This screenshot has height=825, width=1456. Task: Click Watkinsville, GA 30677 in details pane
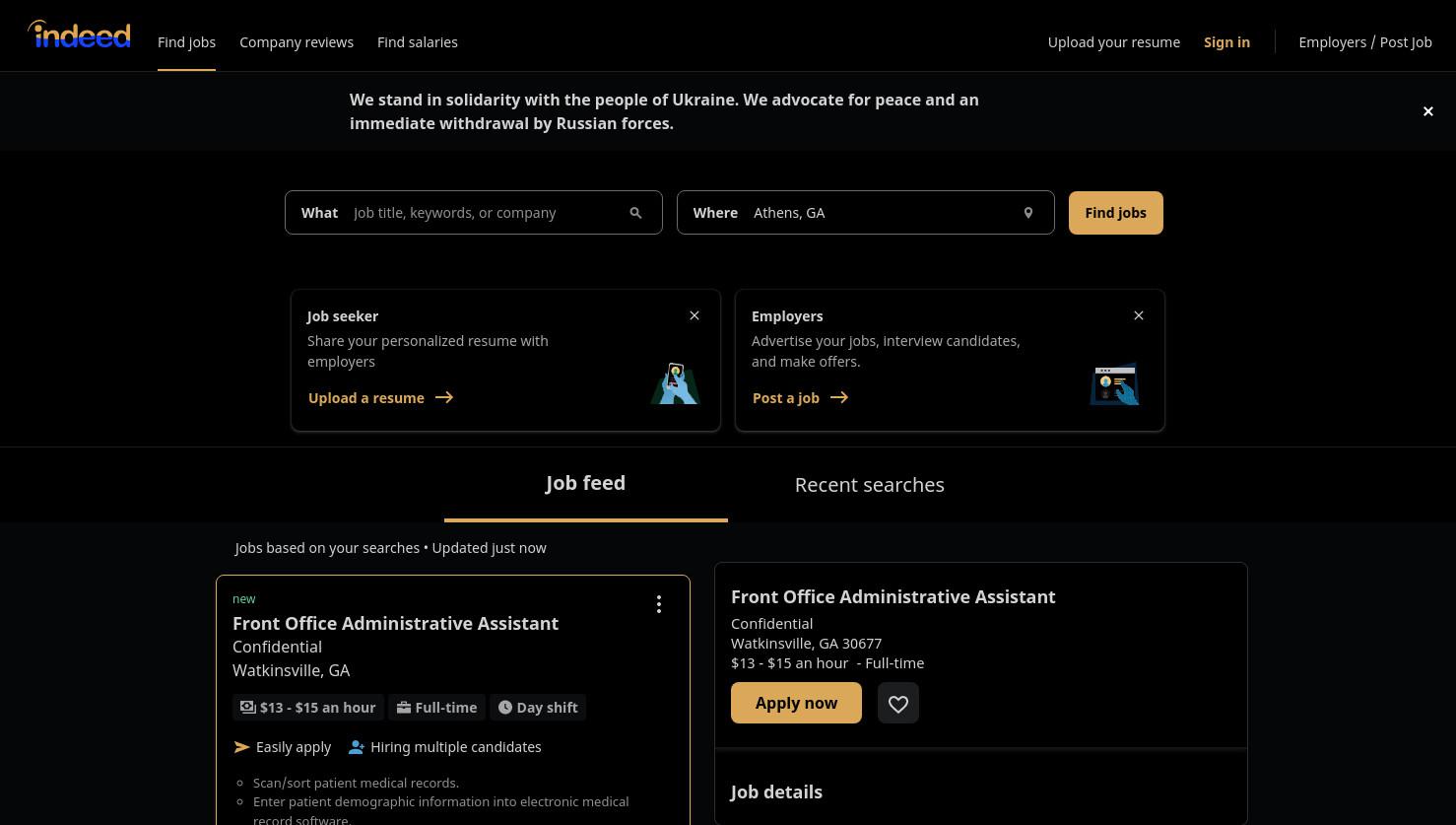(x=806, y=643)
